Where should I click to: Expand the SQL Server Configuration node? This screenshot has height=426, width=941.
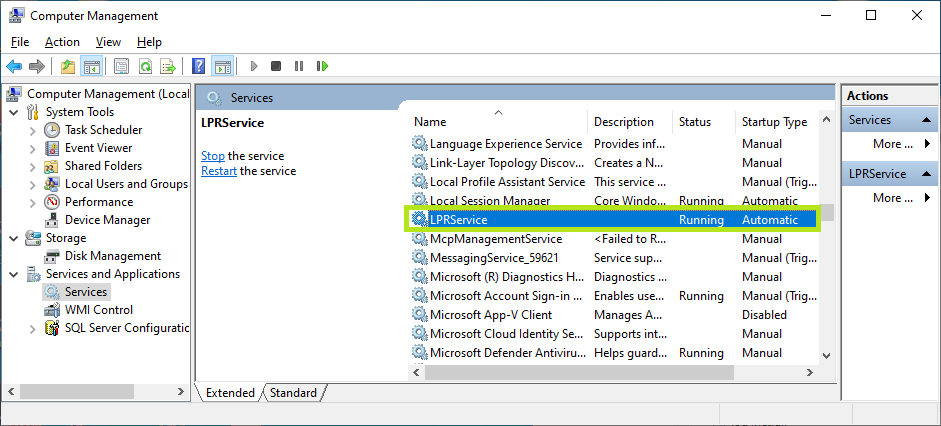33,328
